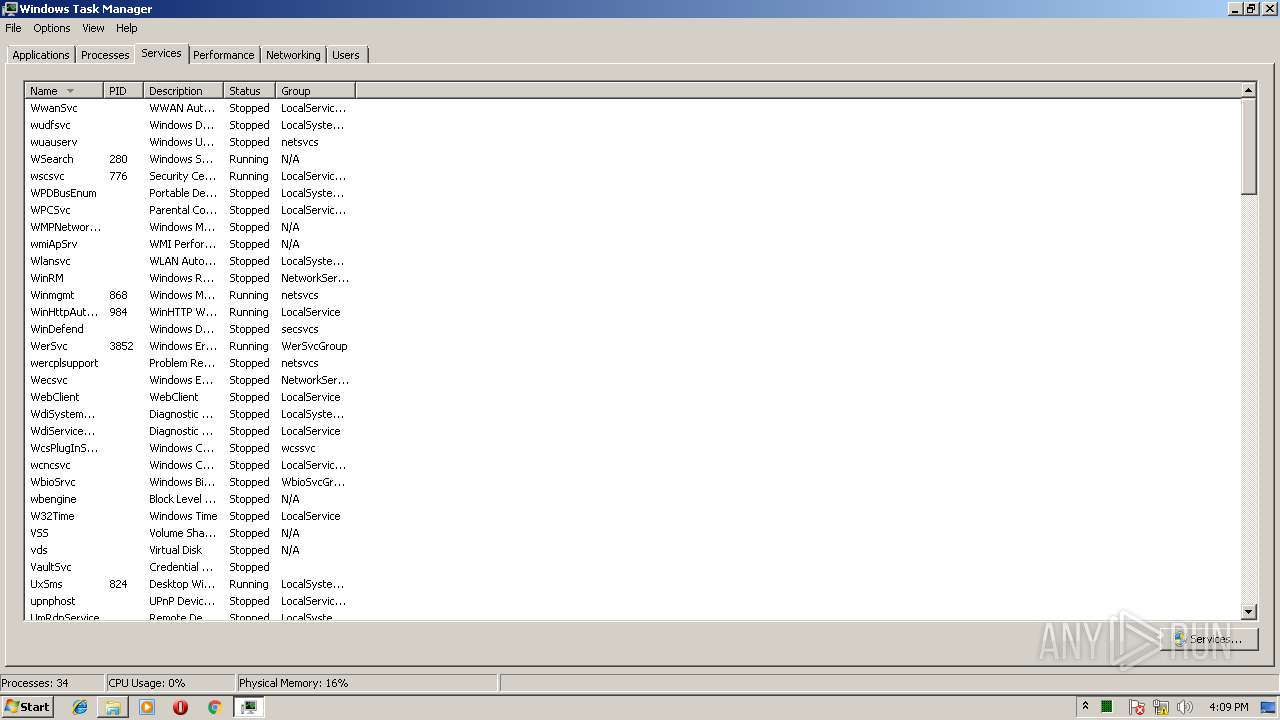Open the File menu
1280x720 pixels.
pyautogui.click(x=13, y=28)
